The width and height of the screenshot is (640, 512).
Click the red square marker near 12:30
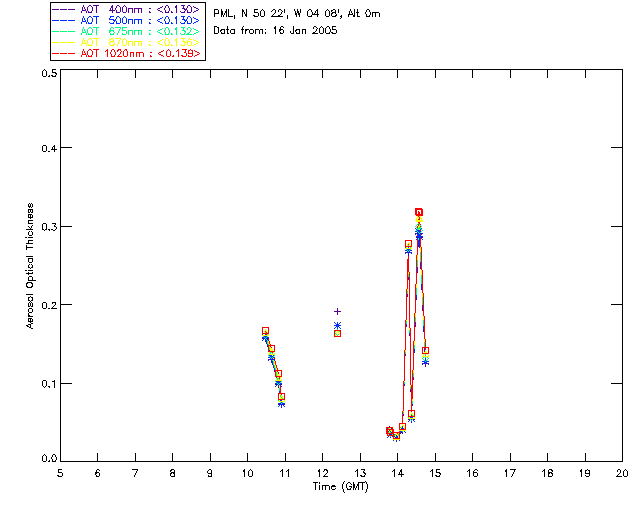[337, 334]
